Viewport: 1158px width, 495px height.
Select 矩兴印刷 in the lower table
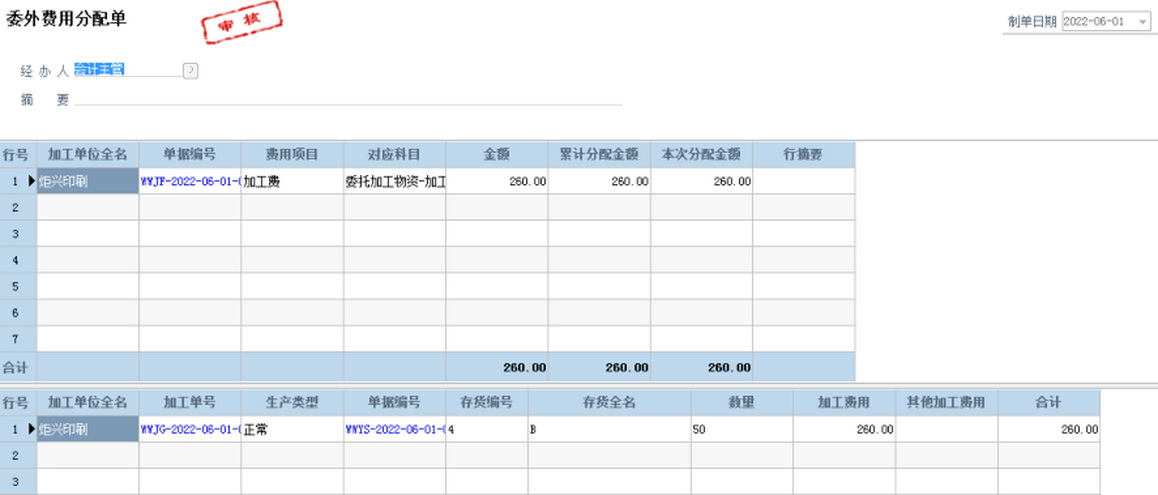pyautogui.click(x=88, y=429)
